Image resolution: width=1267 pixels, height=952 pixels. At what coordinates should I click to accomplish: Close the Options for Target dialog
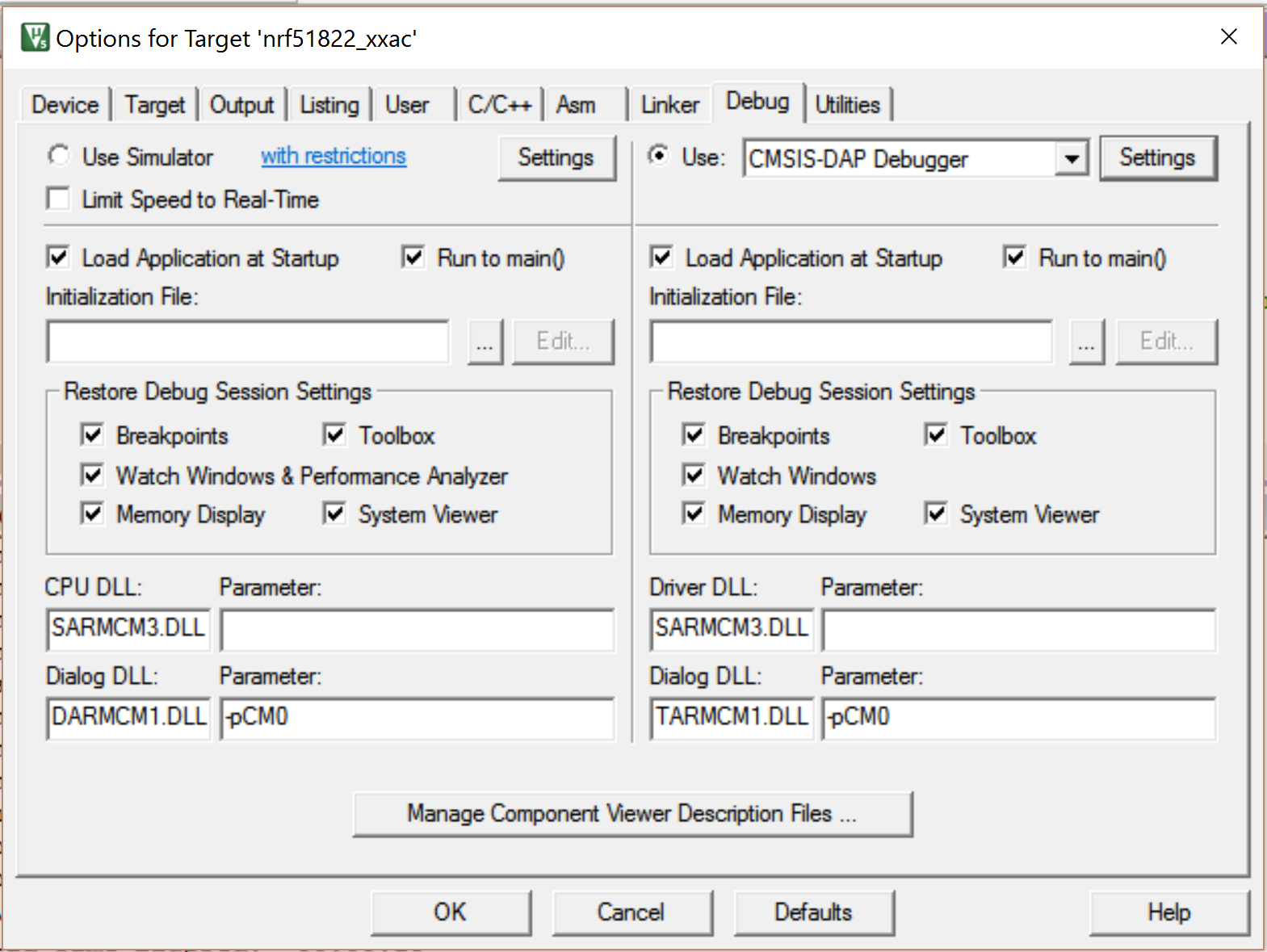tap(1228, 37)
